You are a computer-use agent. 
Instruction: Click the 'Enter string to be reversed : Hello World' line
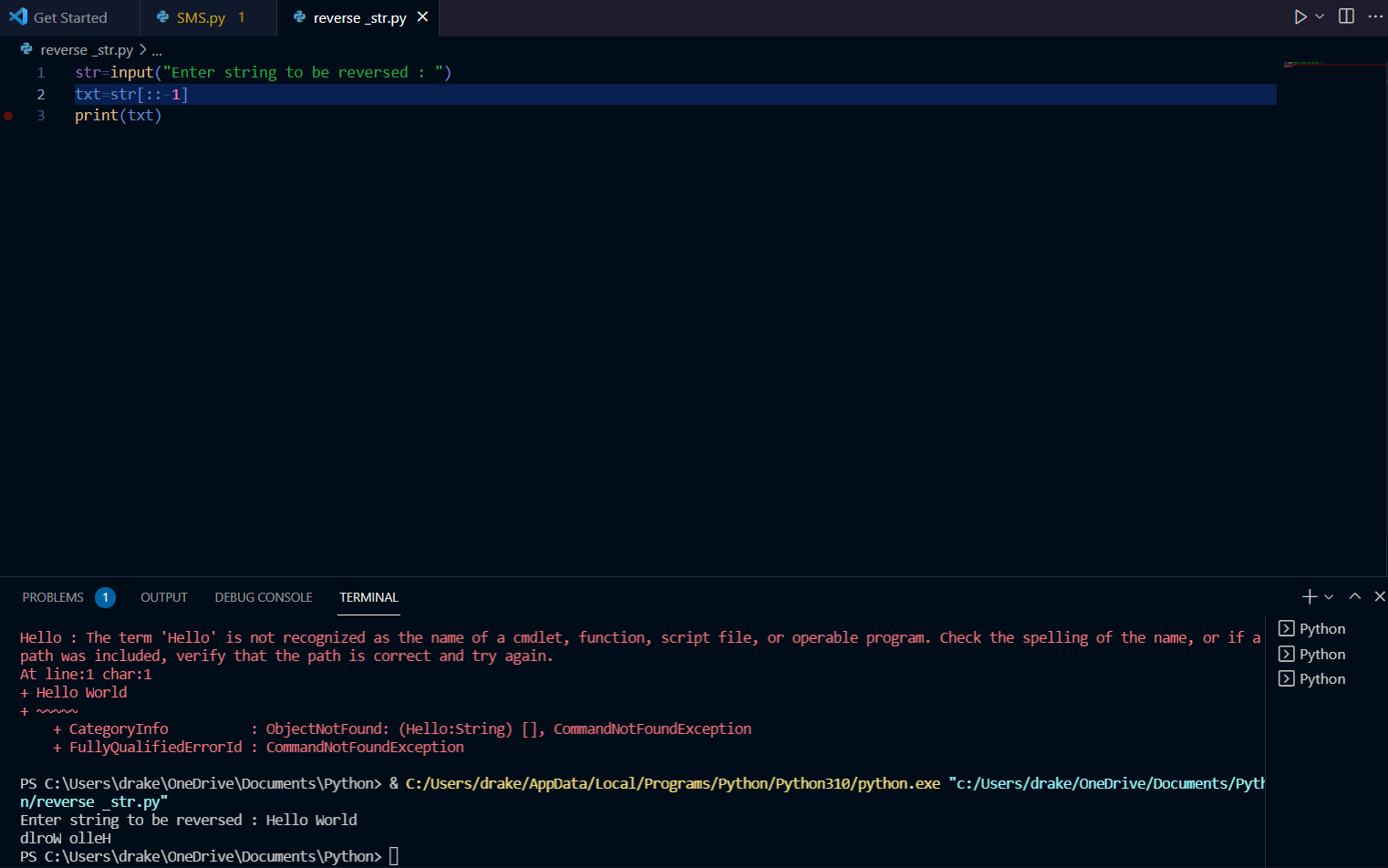(189, 820)
